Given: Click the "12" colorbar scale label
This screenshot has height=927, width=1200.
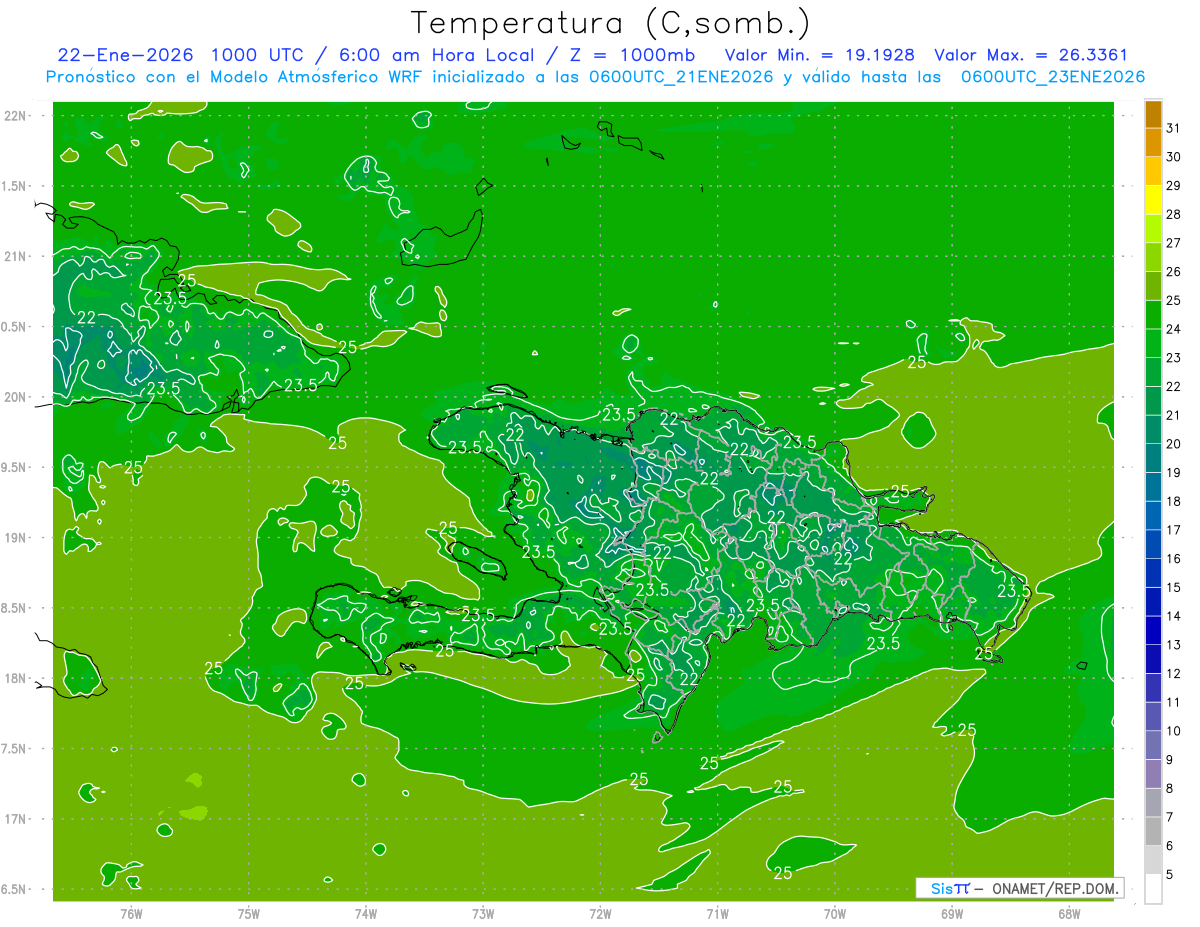Looking at the screenshot, I should pyautogui.click(x=1173, y=673).
